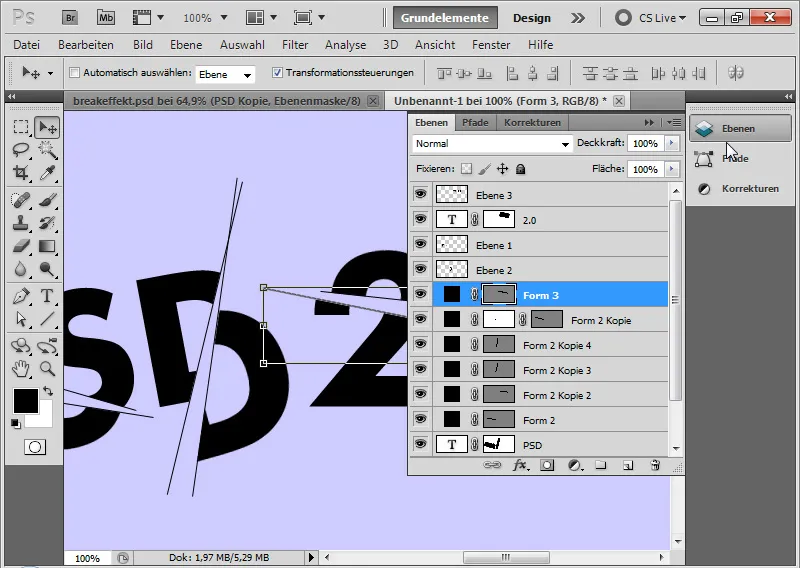Hide the PSD text layer
This screenshot has width=800, height=568.
pos(420,444)
